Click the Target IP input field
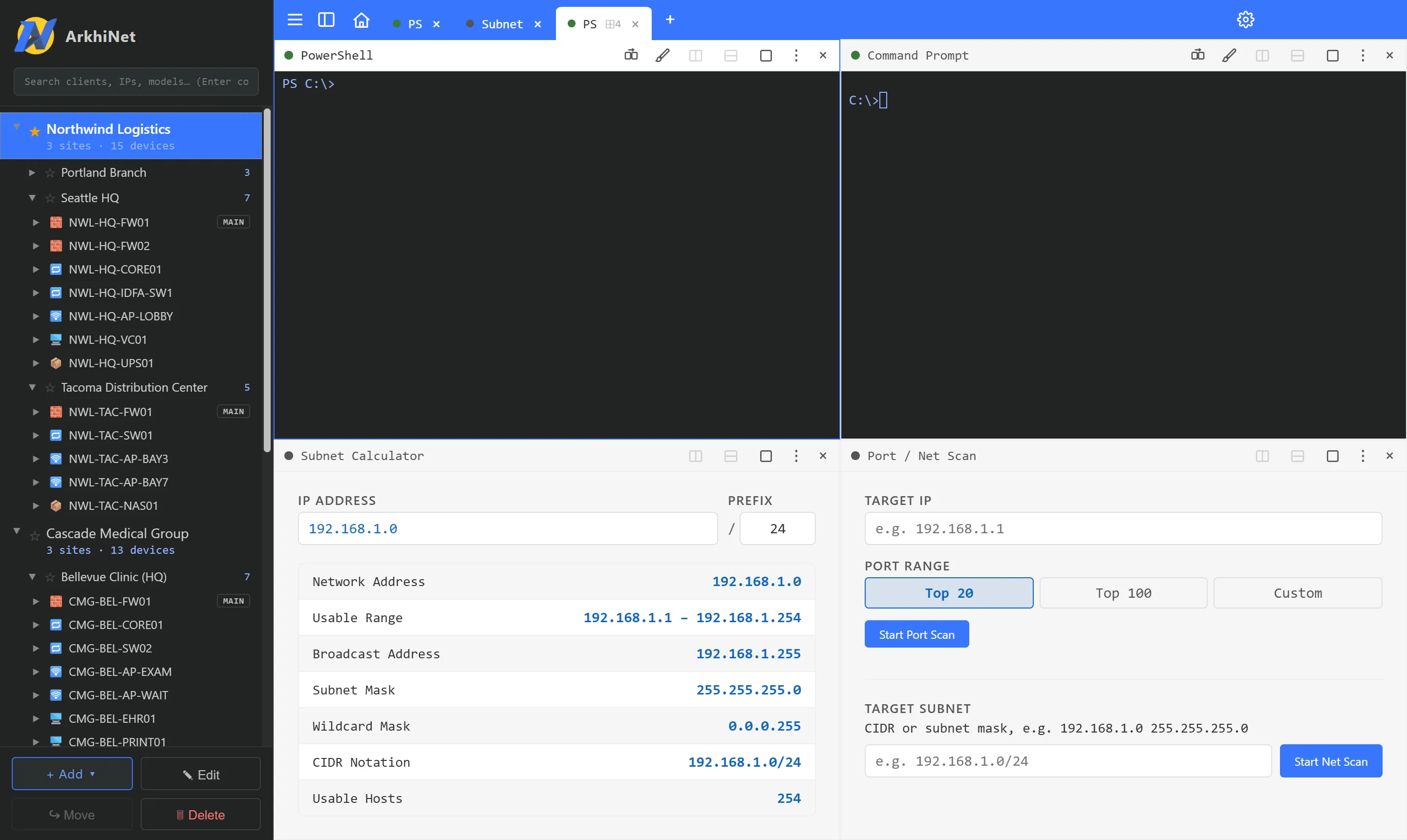Image resolution: width=1407 pixels, height=840 pixels. click(x=1123, y=529)
